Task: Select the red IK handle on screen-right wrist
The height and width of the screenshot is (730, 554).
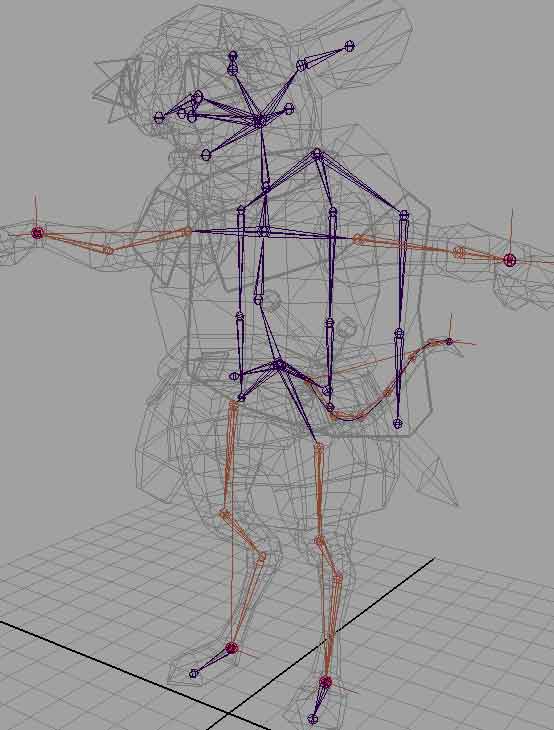Action: (x=510, y=260)
